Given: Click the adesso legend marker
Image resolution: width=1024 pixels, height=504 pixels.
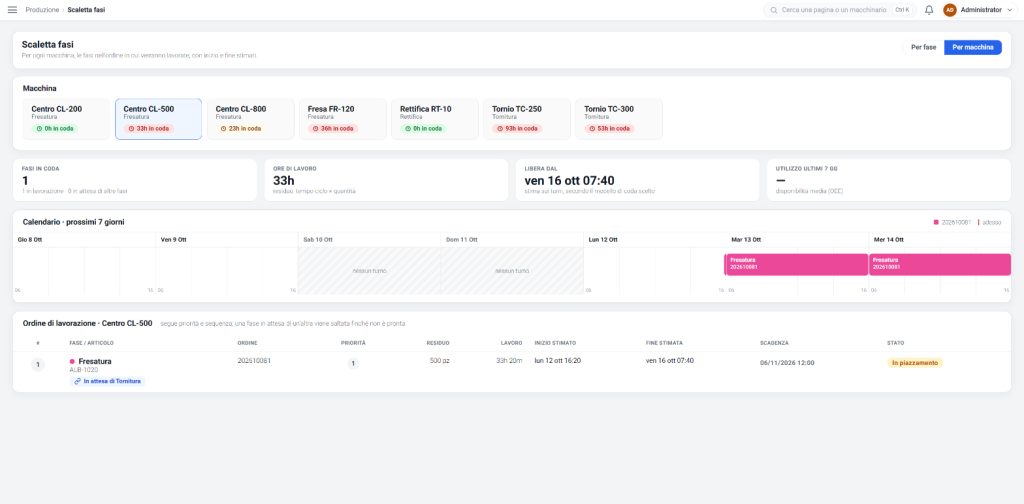Looking at the screenshot, I should tap(989, 223).
